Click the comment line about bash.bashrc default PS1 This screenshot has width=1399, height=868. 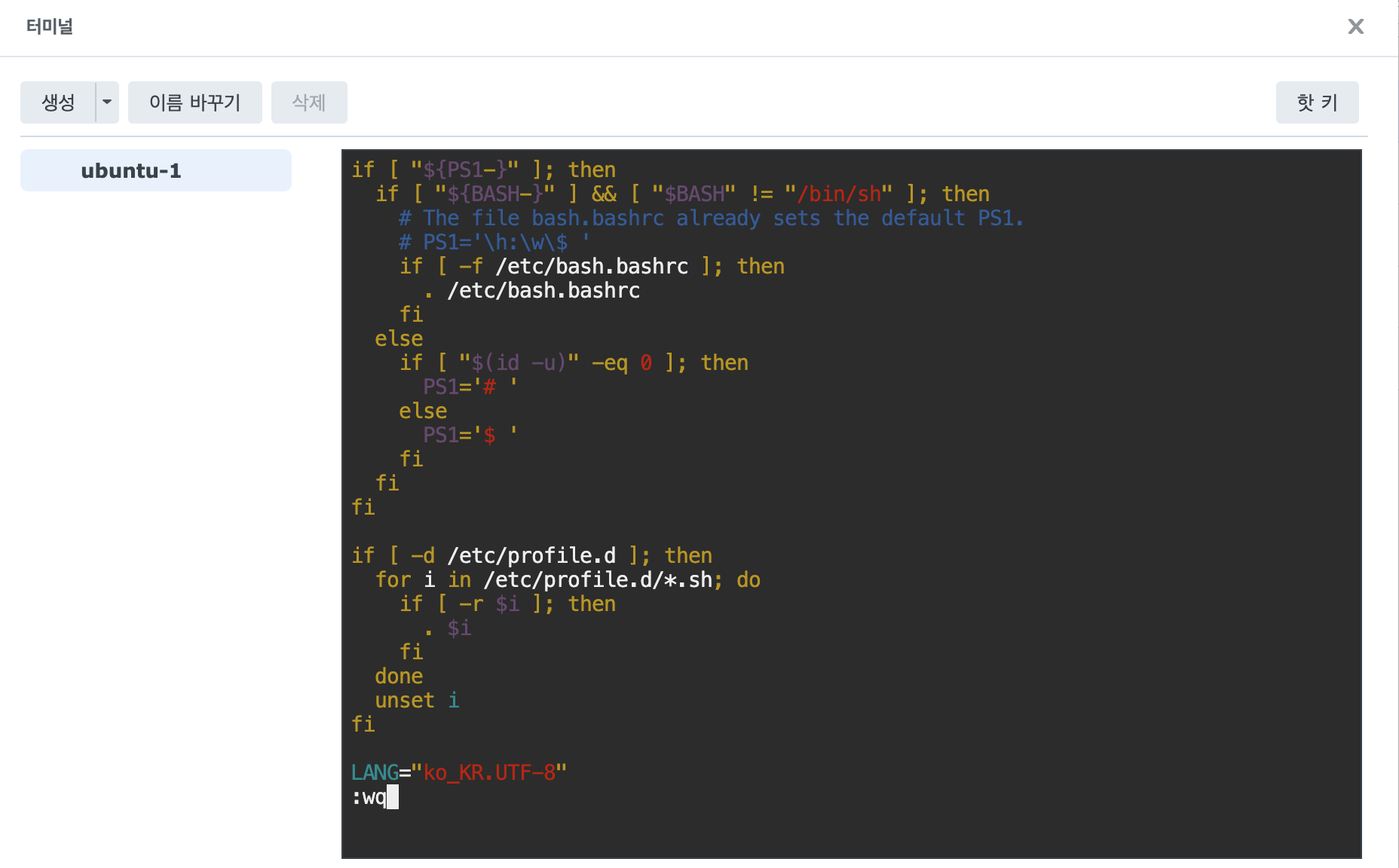pos(711,219)
